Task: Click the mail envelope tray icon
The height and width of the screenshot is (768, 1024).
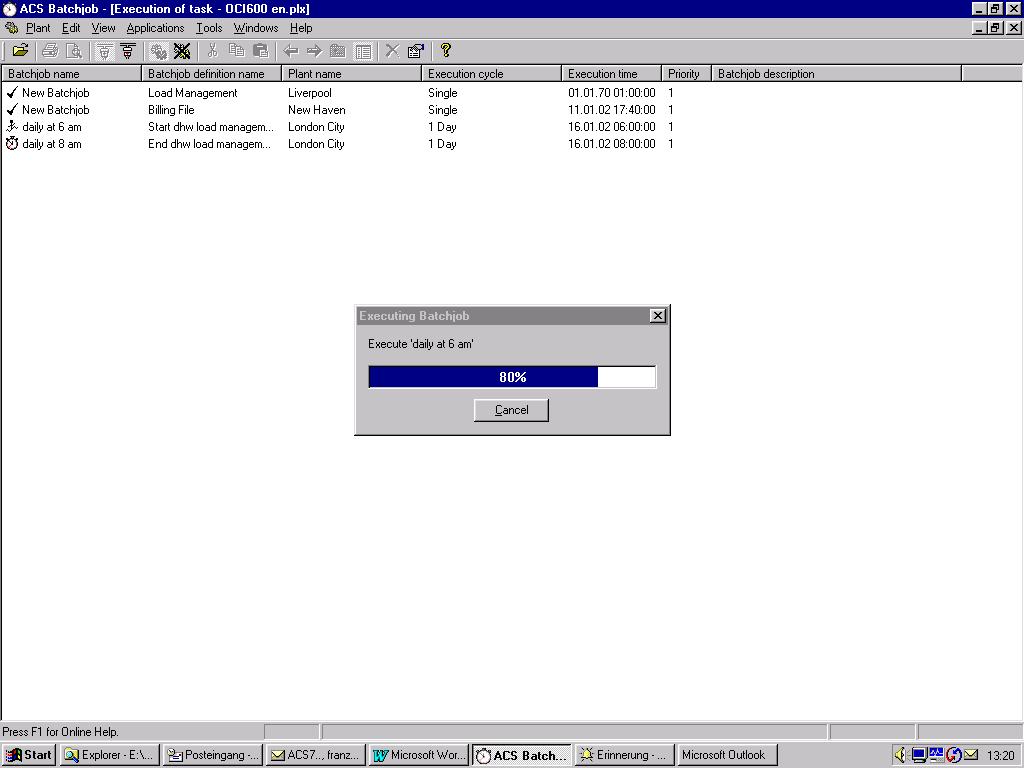Action: [971, 755]
